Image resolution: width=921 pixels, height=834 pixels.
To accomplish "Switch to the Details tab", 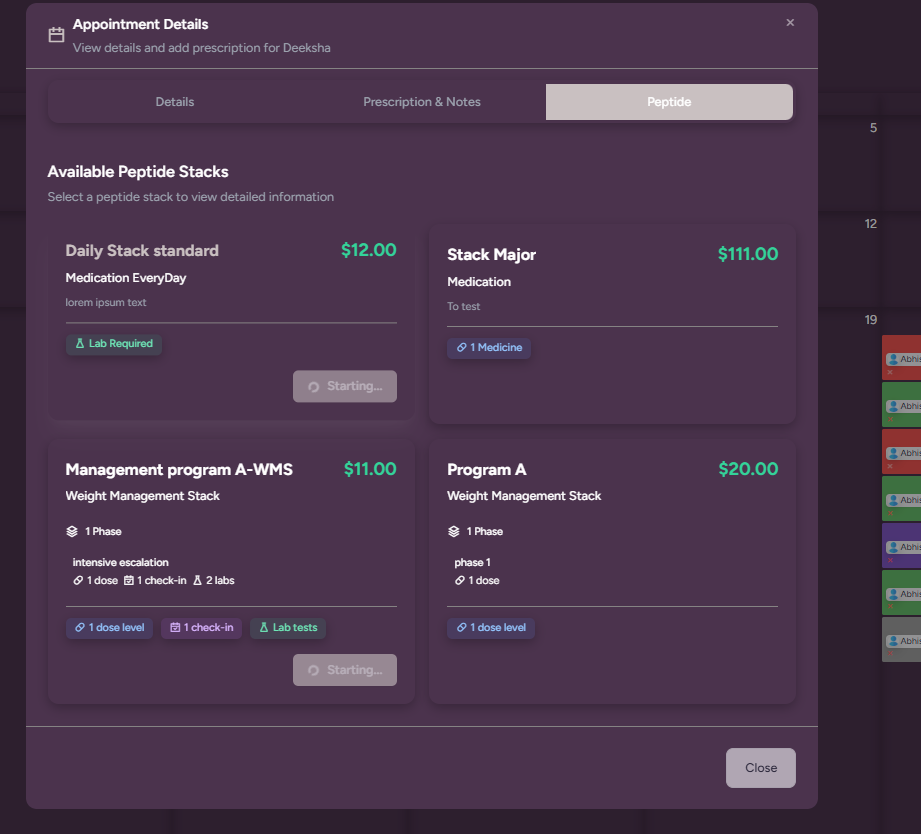I will 175,102.
